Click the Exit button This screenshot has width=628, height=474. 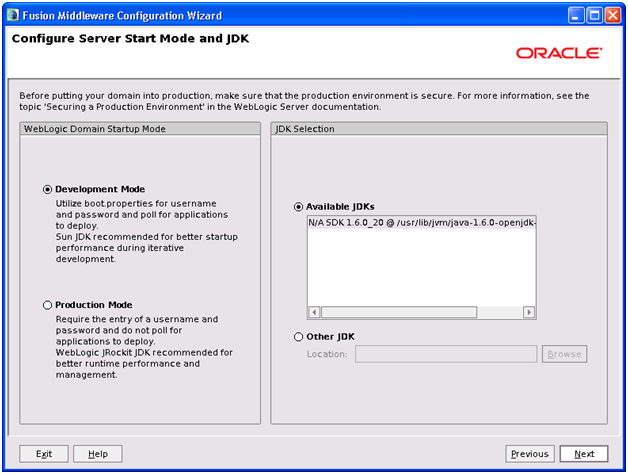coord(44,454)
